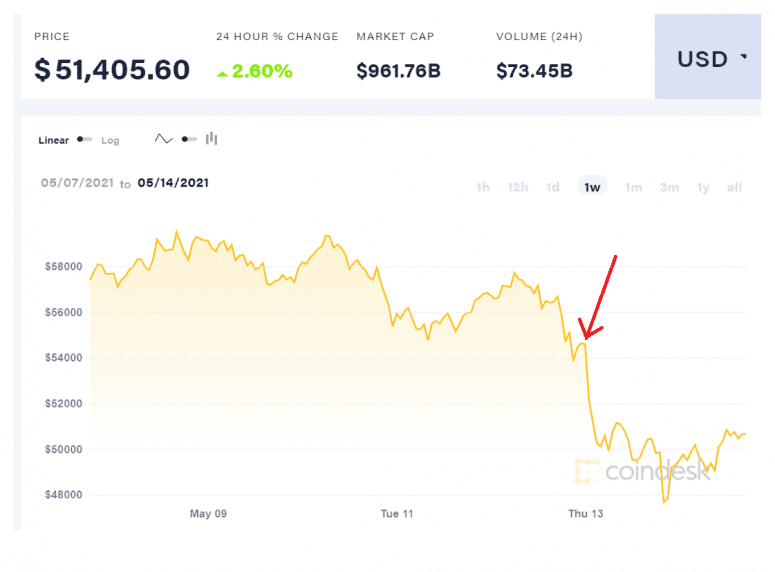Viewport: 775px width, 572px height.
Task: Select the candlestick bars icon
Action: 212,140
